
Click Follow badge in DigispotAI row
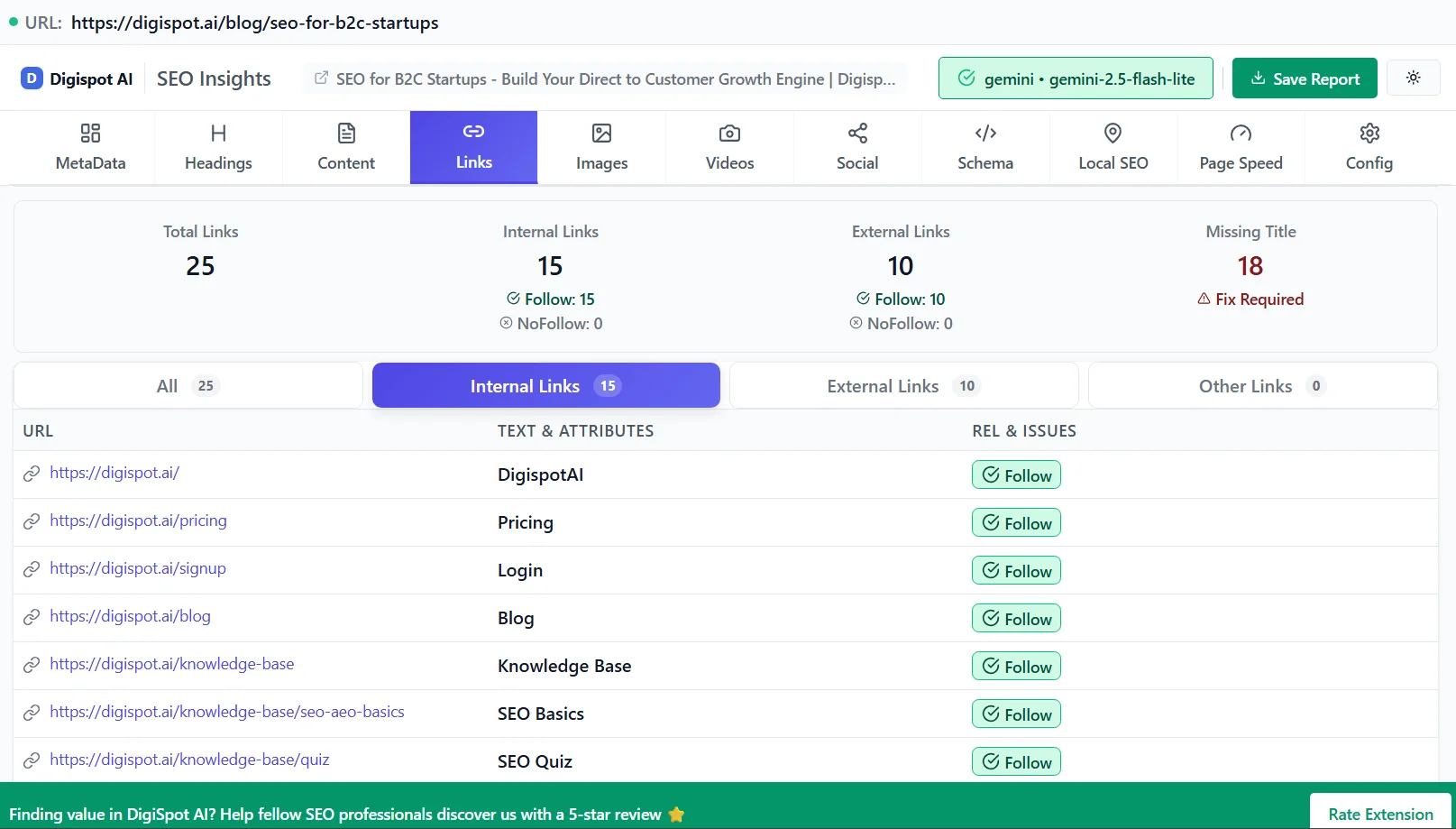point(1016,475)
